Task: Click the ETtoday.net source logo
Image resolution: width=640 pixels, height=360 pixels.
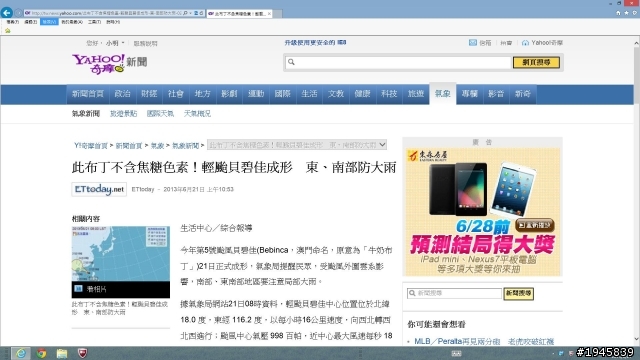Action: coord(99,189)
